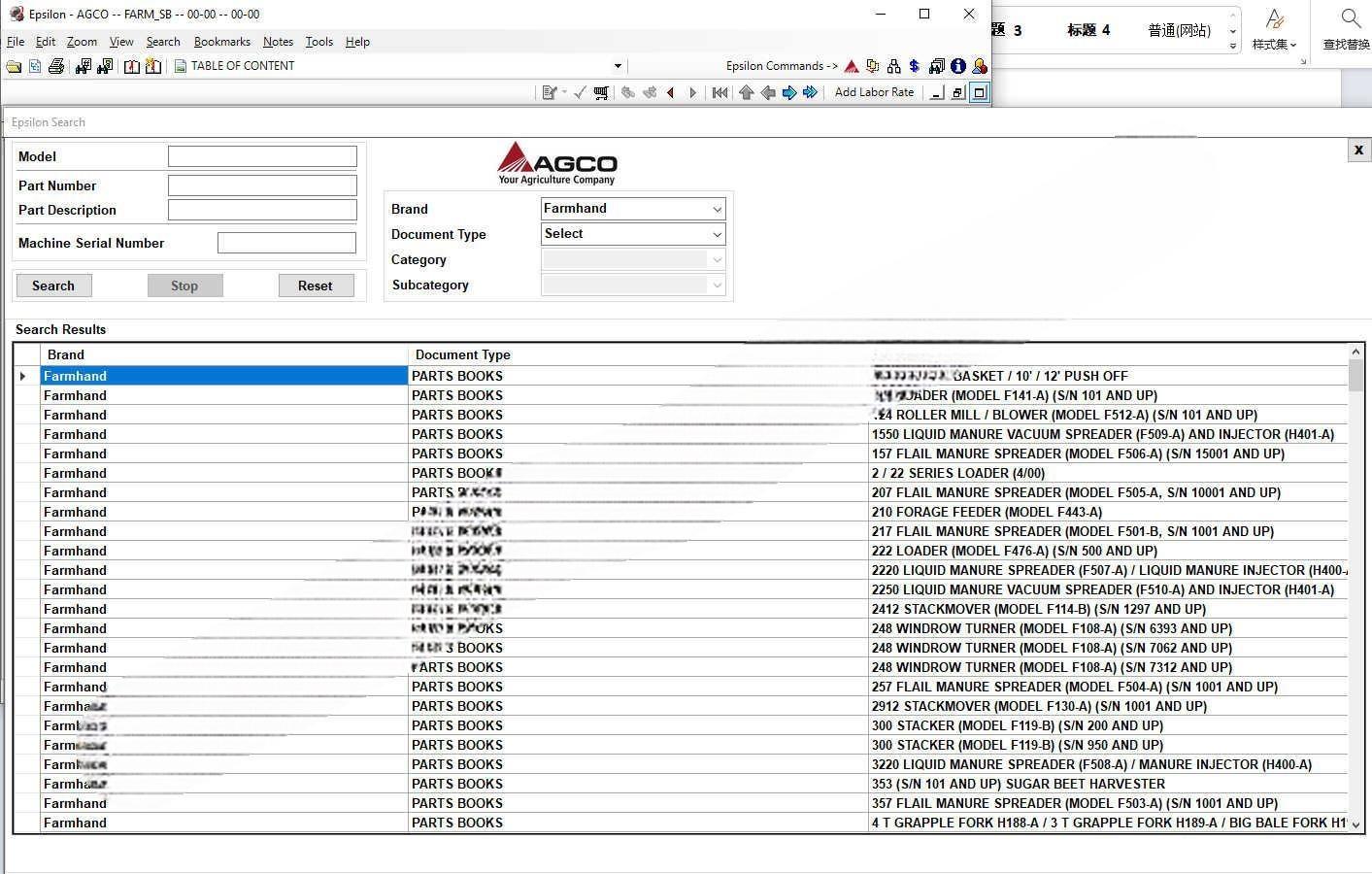Open the Bookmarks menu
The width and height of the screenshot is (1372, 874).
pos(221,42)
